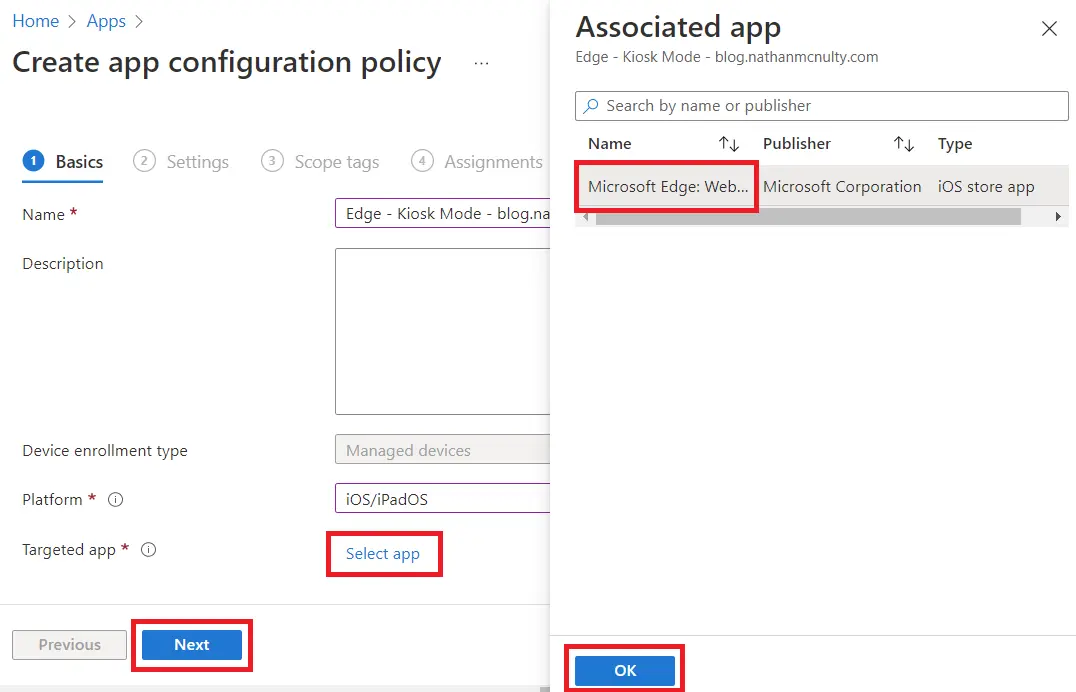Sort apps by Name column arrows
This screenshot has width=1076, height=692.
729,144
